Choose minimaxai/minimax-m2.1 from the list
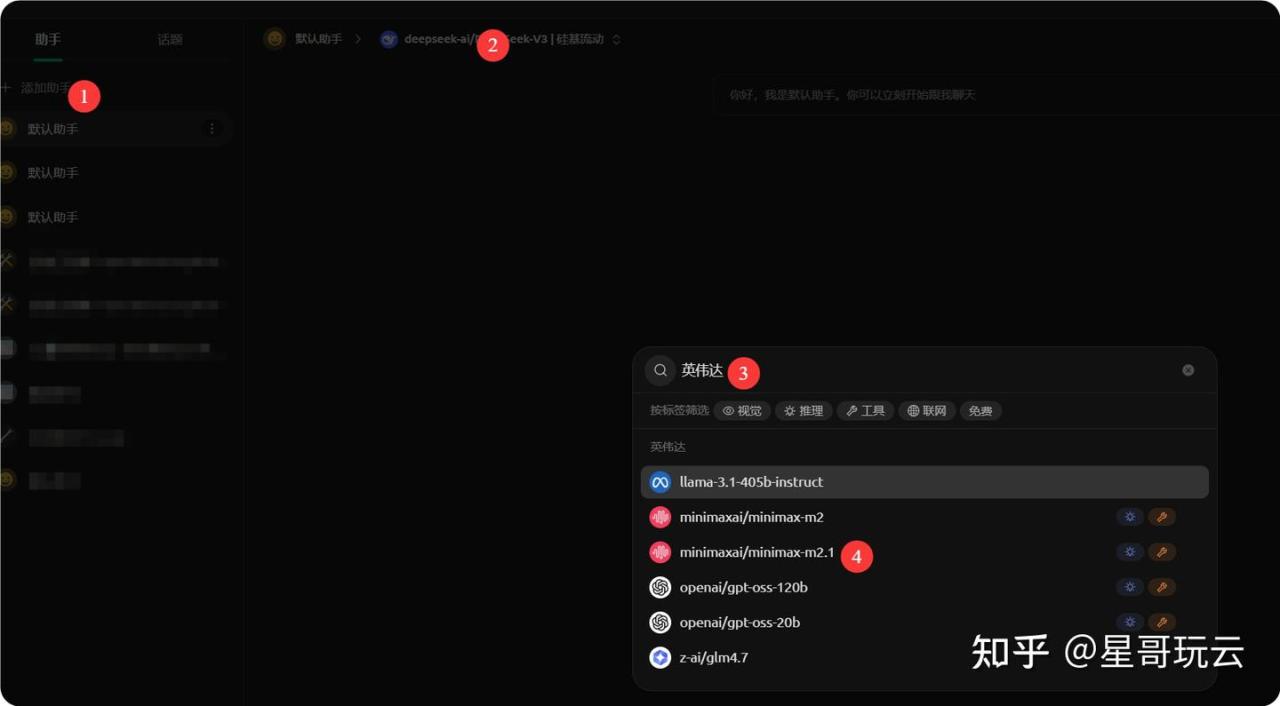The height and width of the screenshot is (706, 1280). click(x=756, y=552)
